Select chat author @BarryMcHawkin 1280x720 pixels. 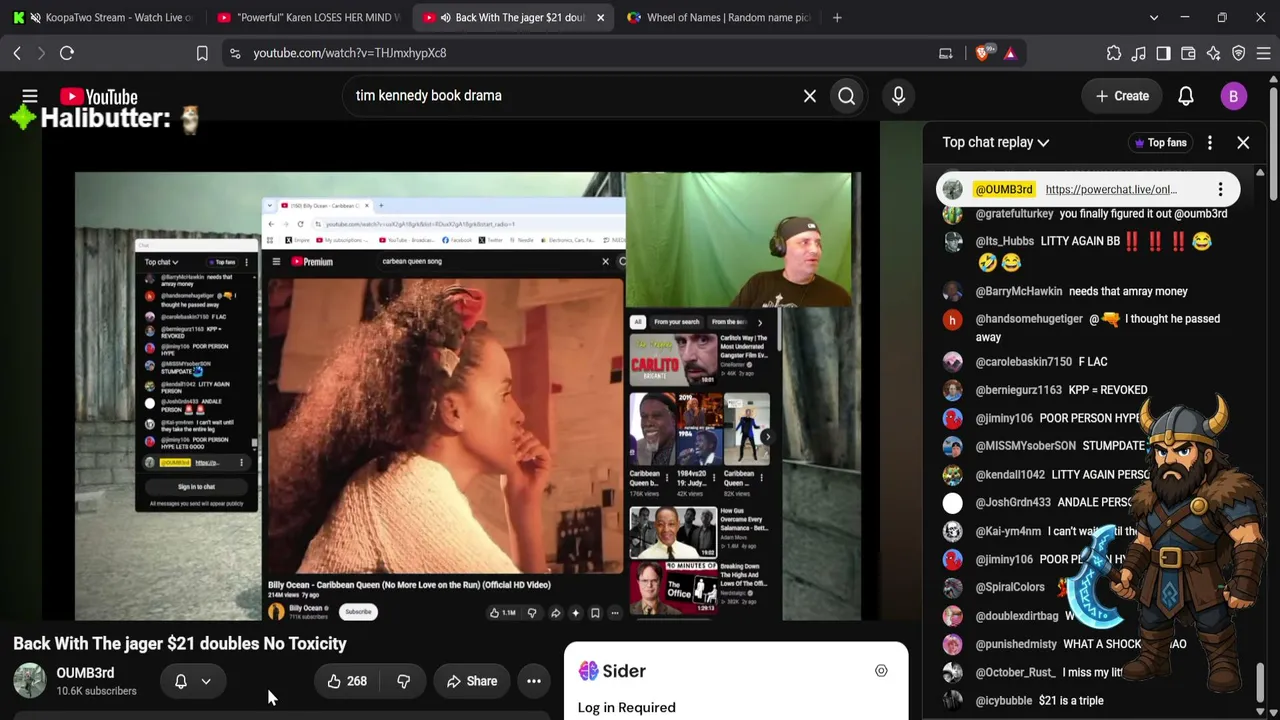(1019, 291)
